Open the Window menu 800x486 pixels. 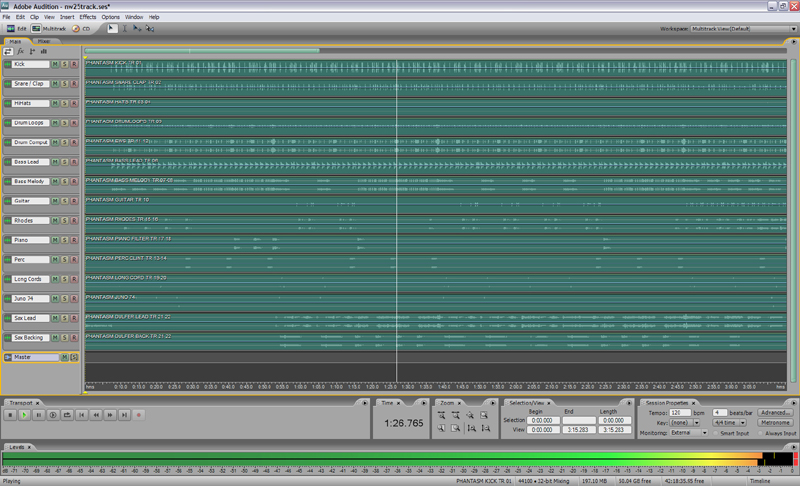coord(134,17)
